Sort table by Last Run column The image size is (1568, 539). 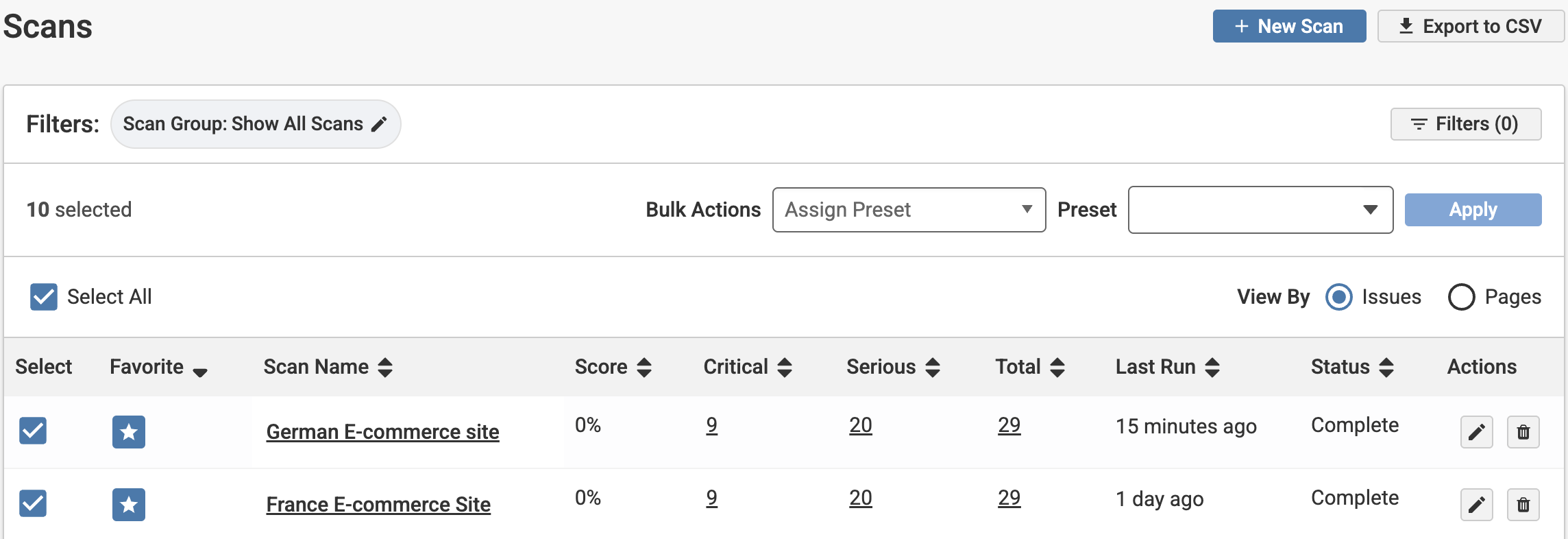[x=1167, y=367]
